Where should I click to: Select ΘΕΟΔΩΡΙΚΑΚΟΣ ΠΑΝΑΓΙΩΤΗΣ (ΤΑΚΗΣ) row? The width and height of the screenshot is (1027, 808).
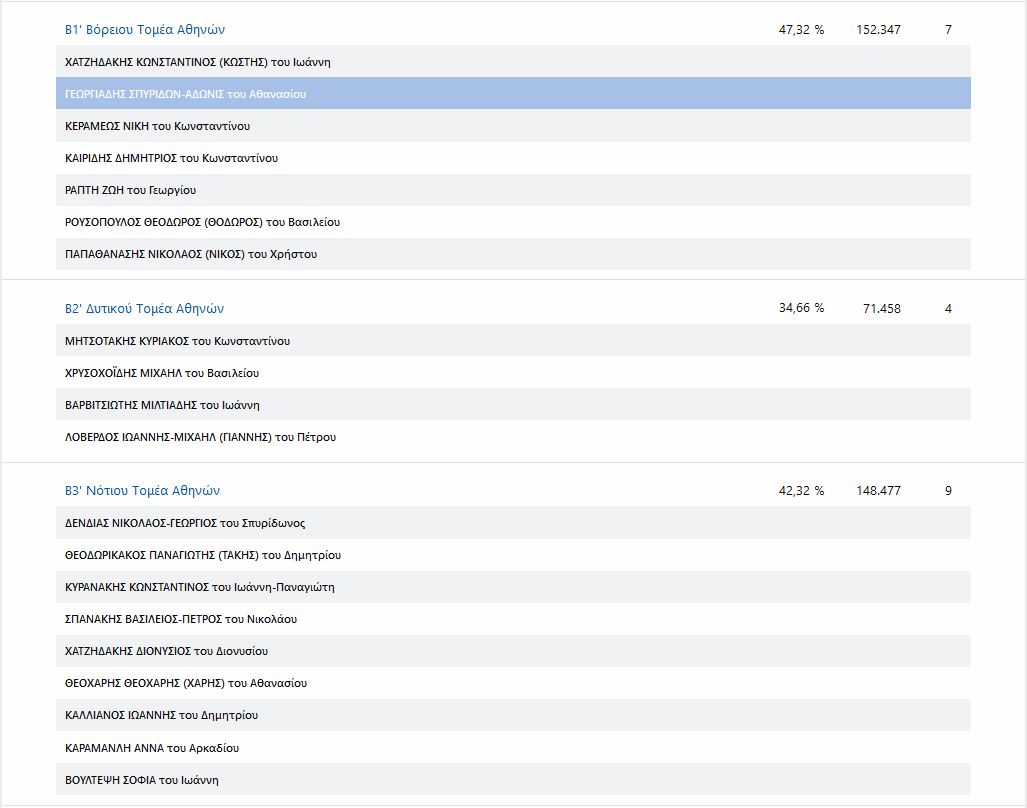(x=203, y=555)
